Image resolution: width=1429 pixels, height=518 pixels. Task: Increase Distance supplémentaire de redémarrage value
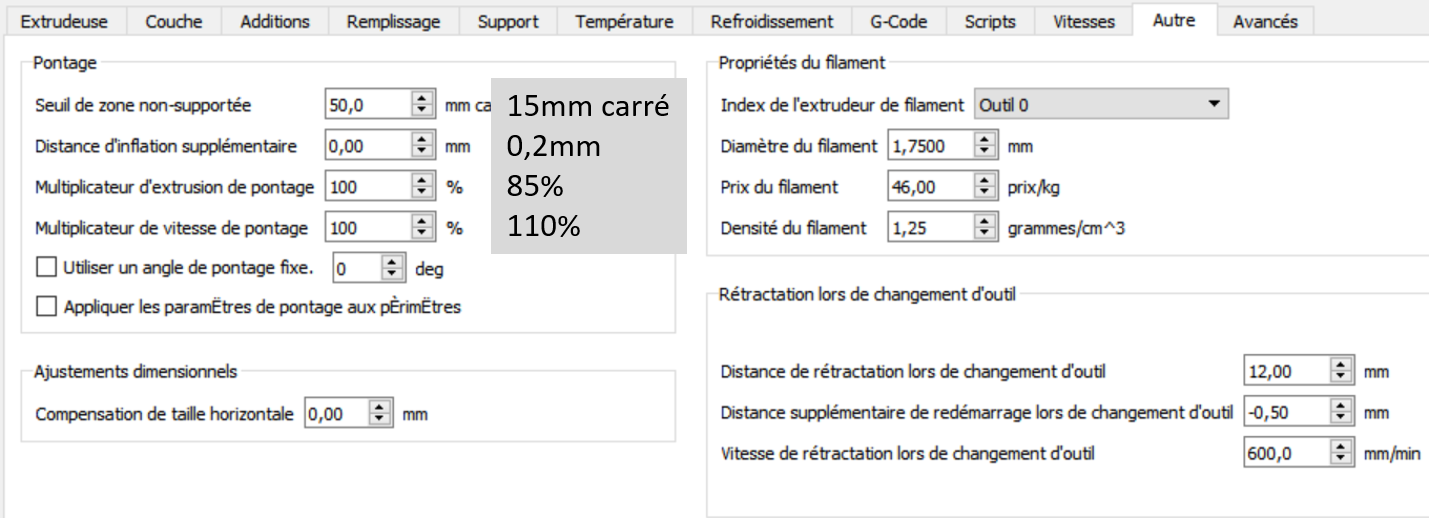click(x=1341, y=407)
